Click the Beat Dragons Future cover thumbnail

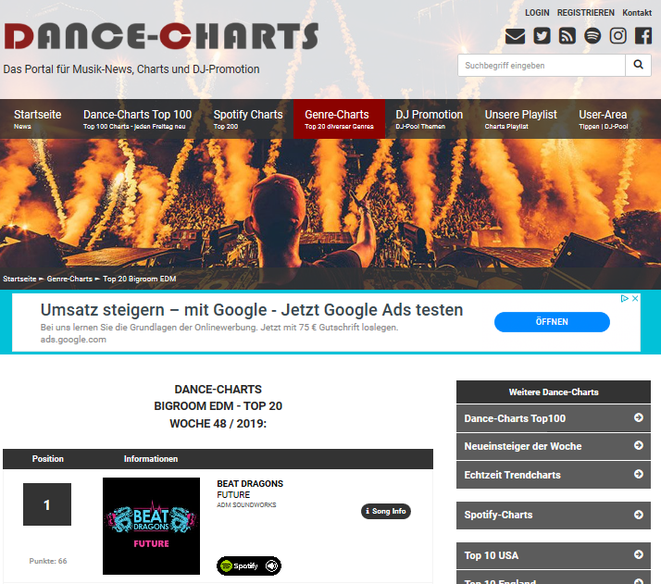coord(151,526)
